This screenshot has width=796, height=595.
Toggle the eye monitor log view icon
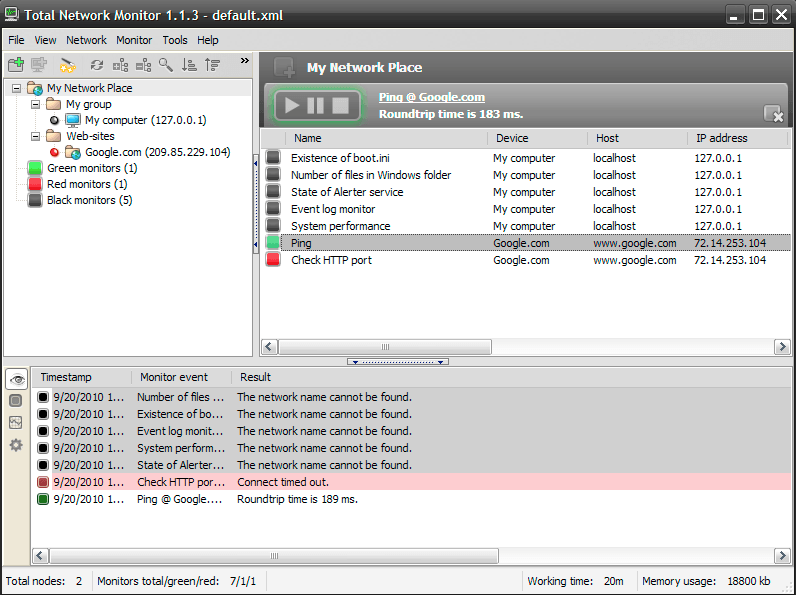pos(17,379)
